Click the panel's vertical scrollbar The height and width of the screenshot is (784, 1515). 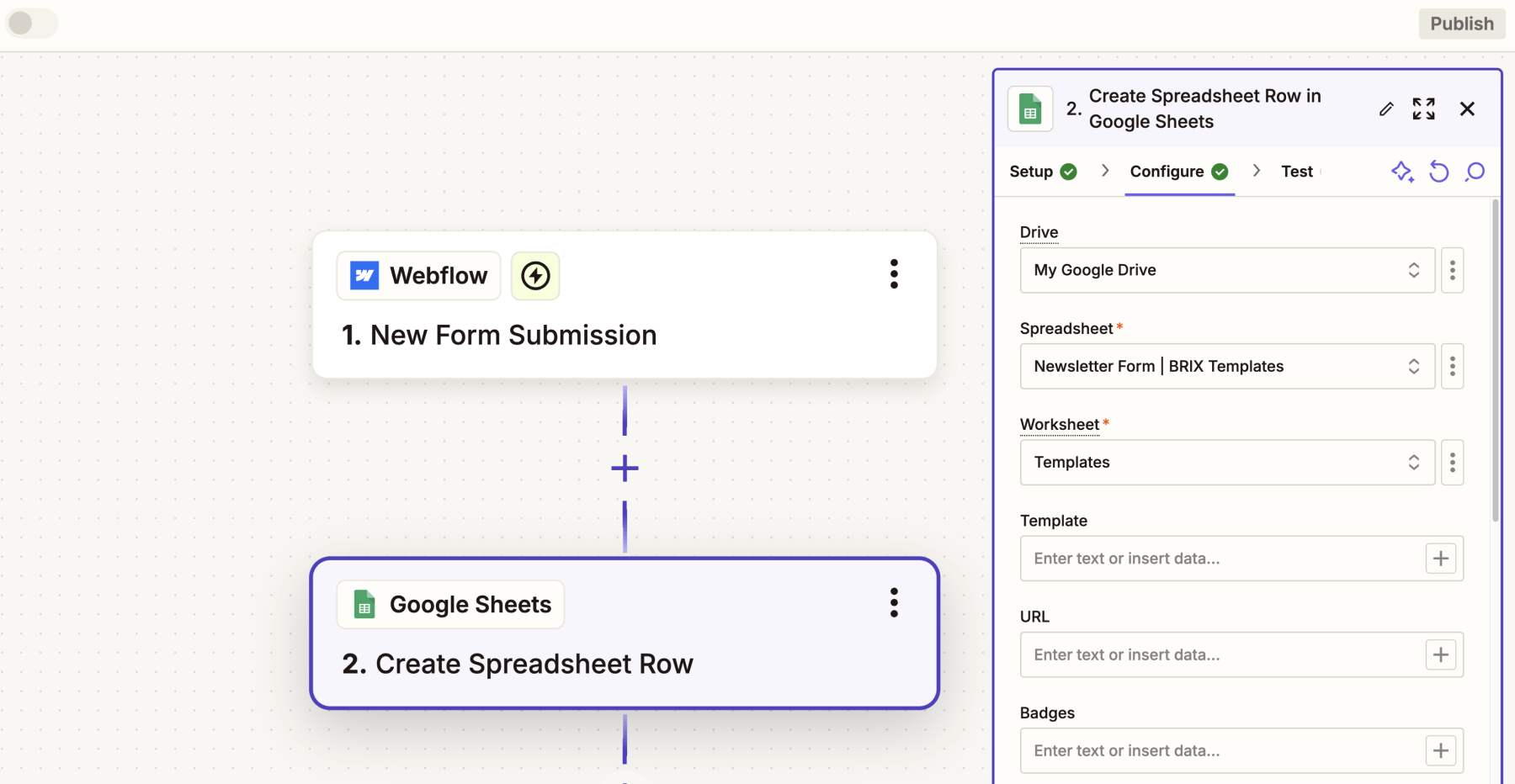[x=1495, y=360]
